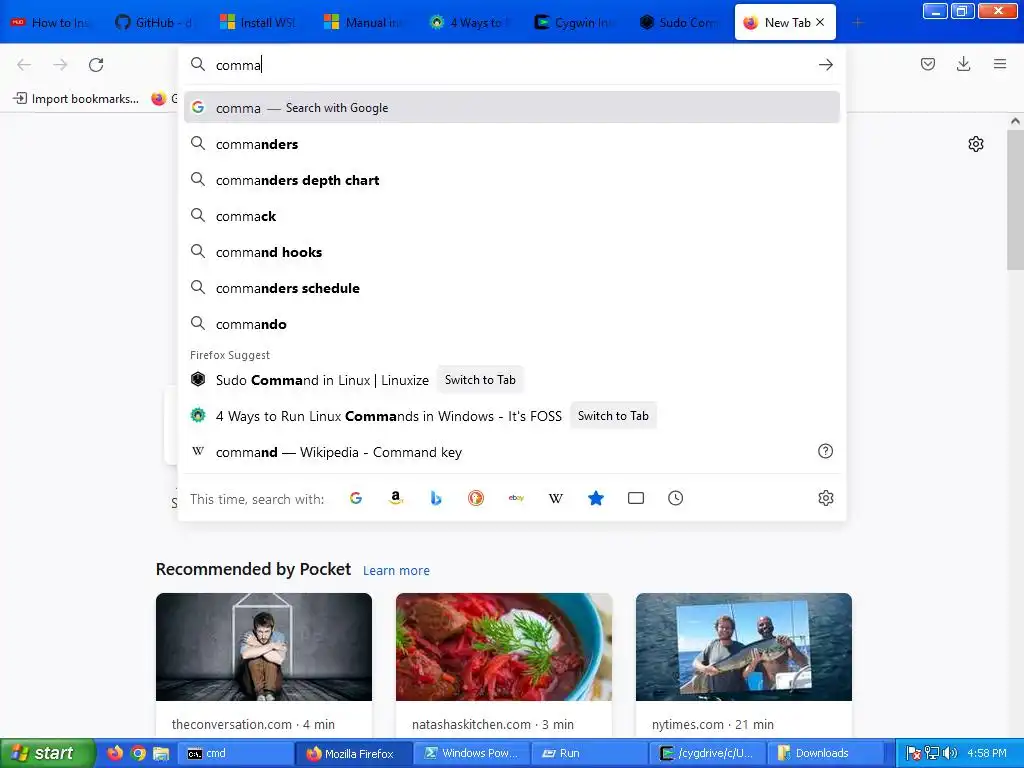Switch to the Manual in... tab
The height and width of the screenshot is (768, 1024).
(364, 23)
